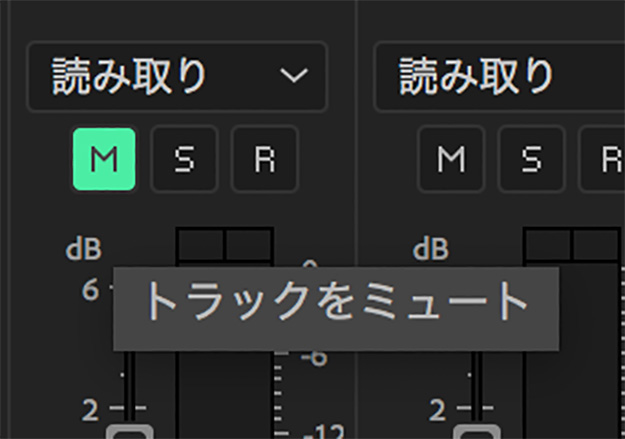Click the first track's volume fader handle
Image resolution: width=625 pixels, height=439 pixels.
pyautogui.click(x=128, y=432)
